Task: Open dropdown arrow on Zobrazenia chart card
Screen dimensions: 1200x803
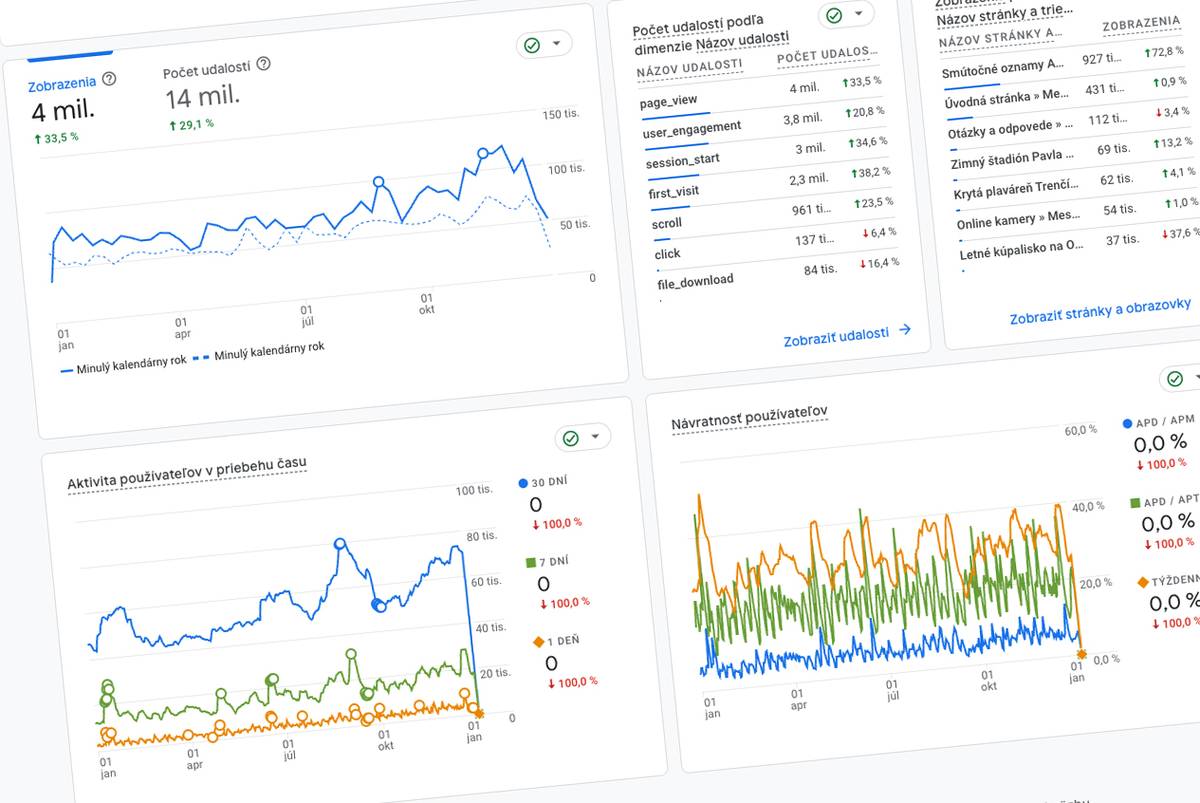Action: 557,44
